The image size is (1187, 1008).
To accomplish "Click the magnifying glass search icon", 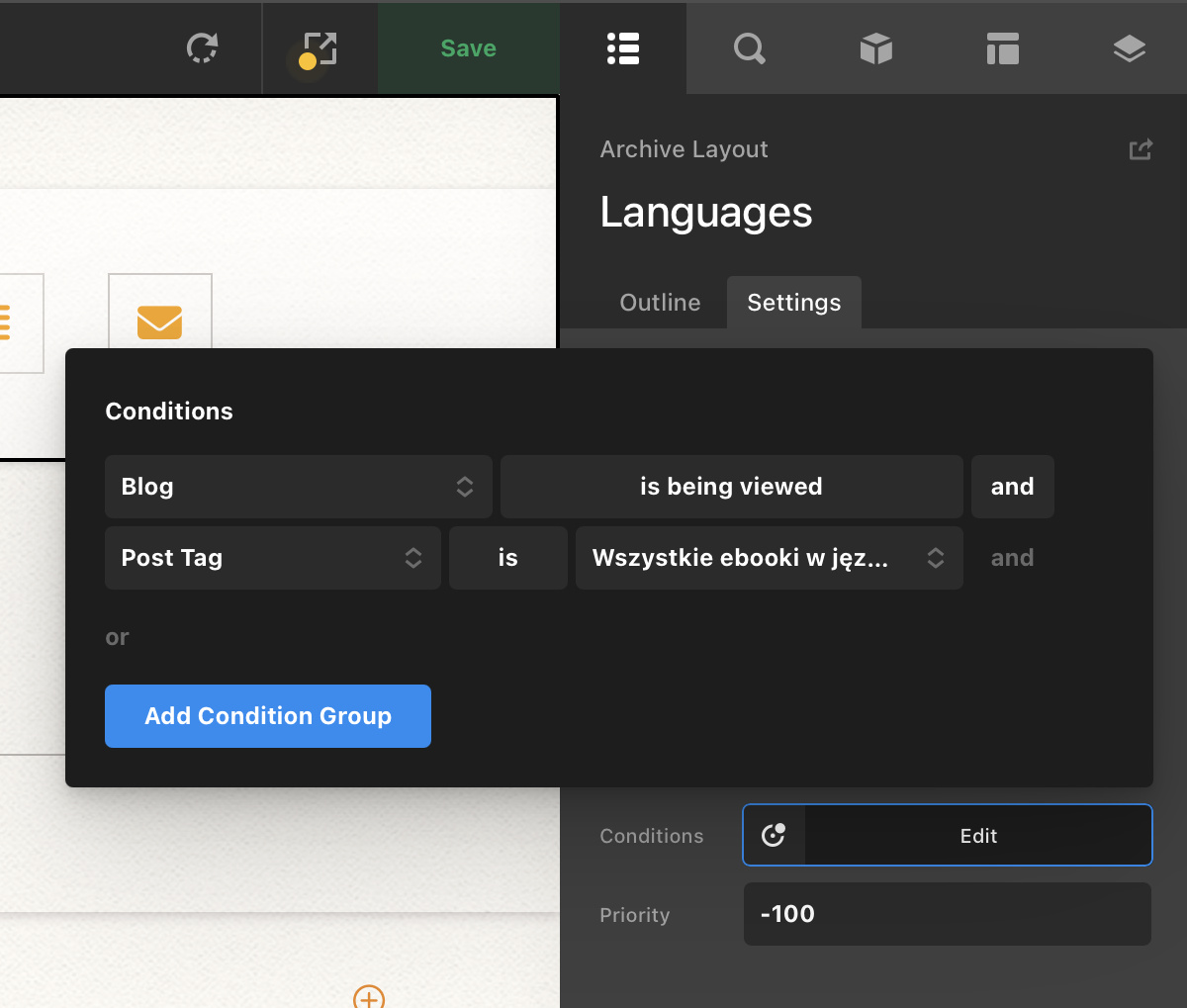I will pyautogui.click(x=749, y=48).
